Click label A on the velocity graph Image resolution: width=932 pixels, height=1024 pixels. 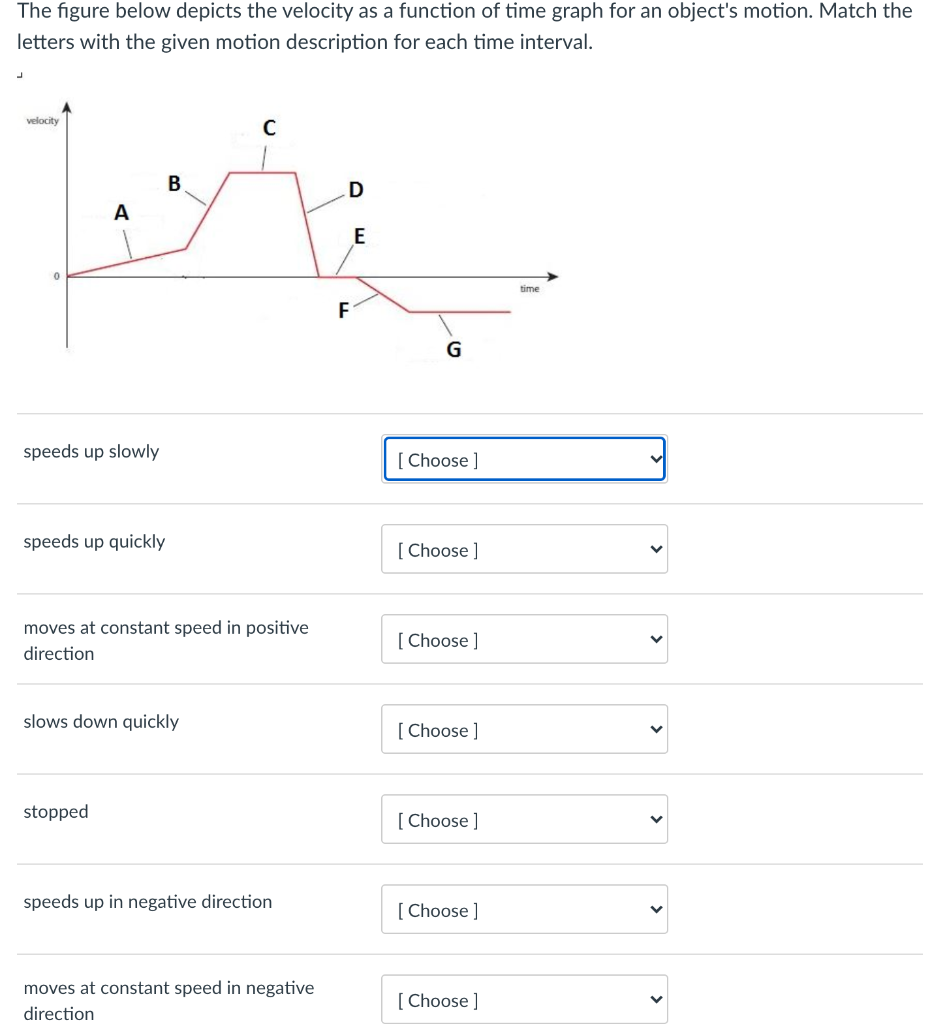click(x=121, y=212)
